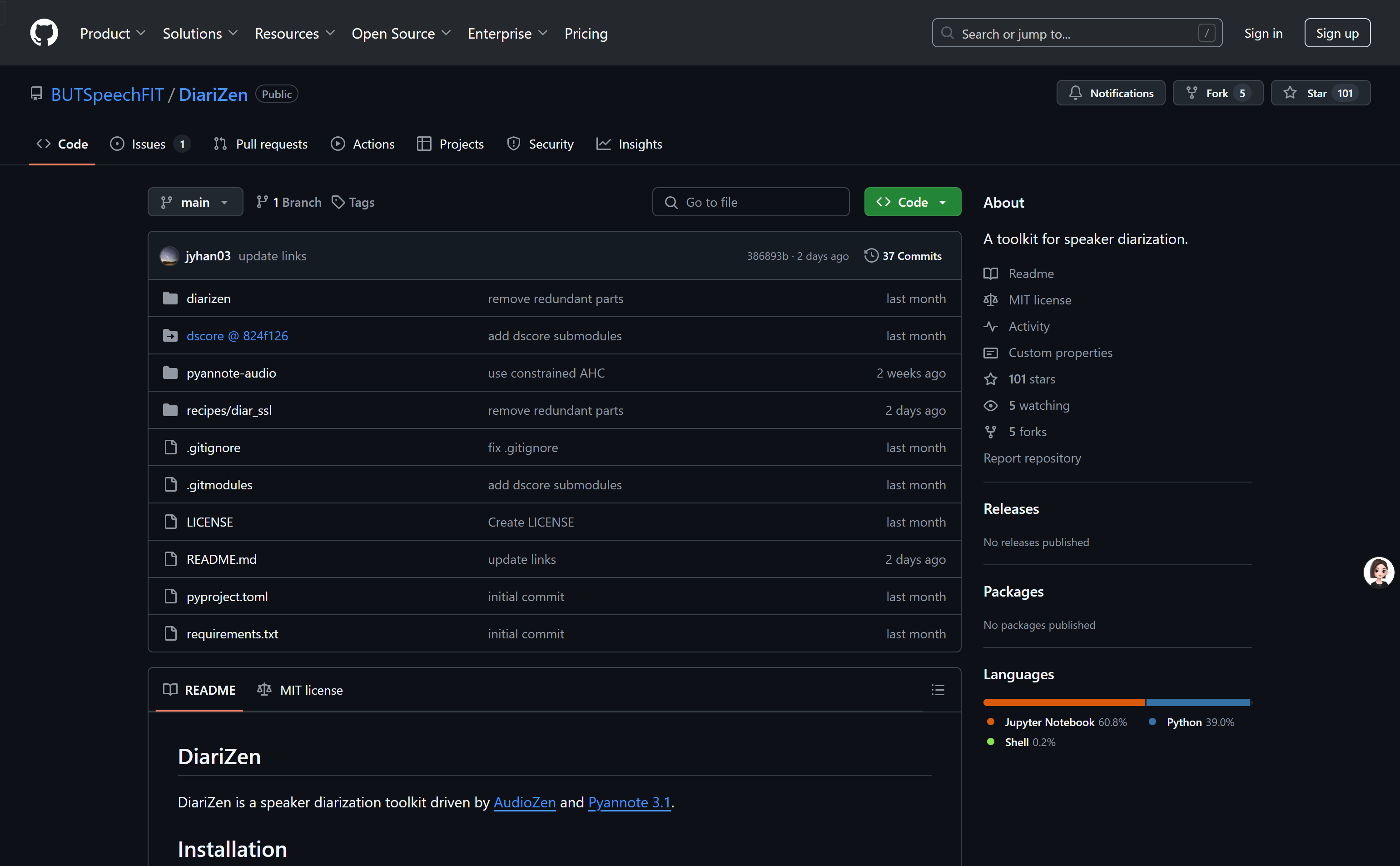Click the pyannote-audio folder icon

pyautogui.click(x=170, y=373)
